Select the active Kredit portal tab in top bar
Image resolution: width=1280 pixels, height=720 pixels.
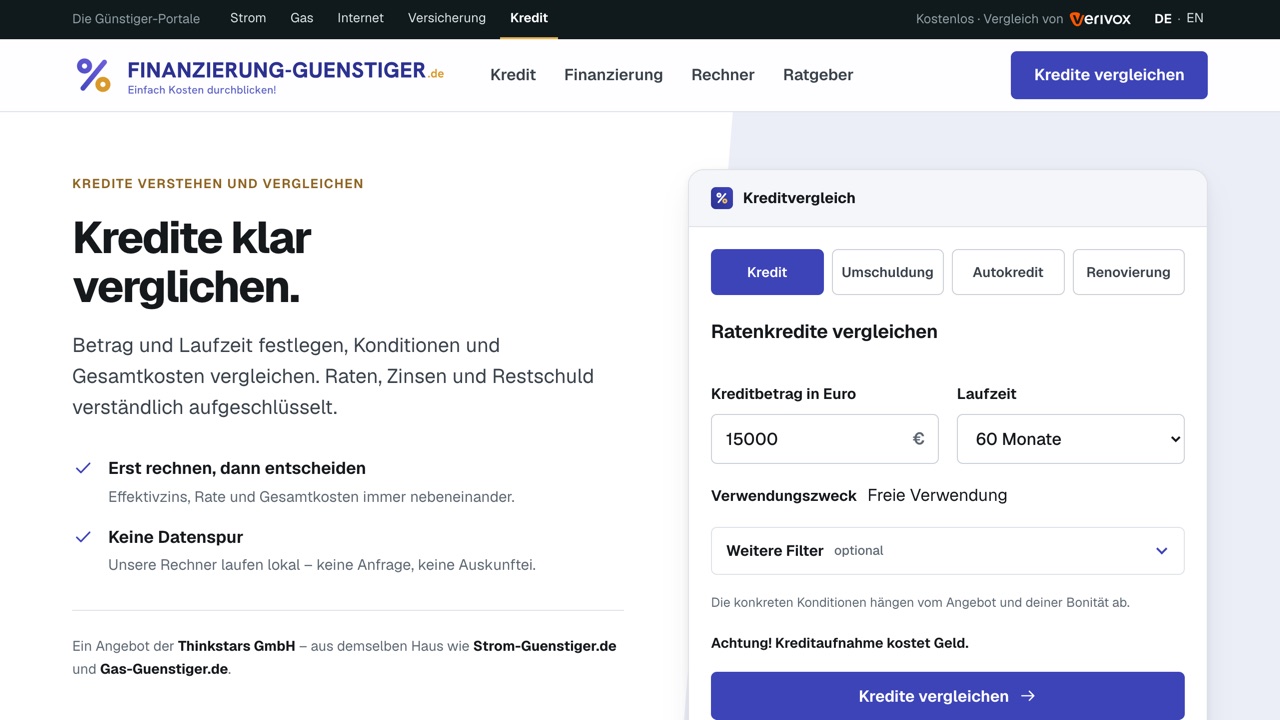pyautogui.click(x=529, y=18)
